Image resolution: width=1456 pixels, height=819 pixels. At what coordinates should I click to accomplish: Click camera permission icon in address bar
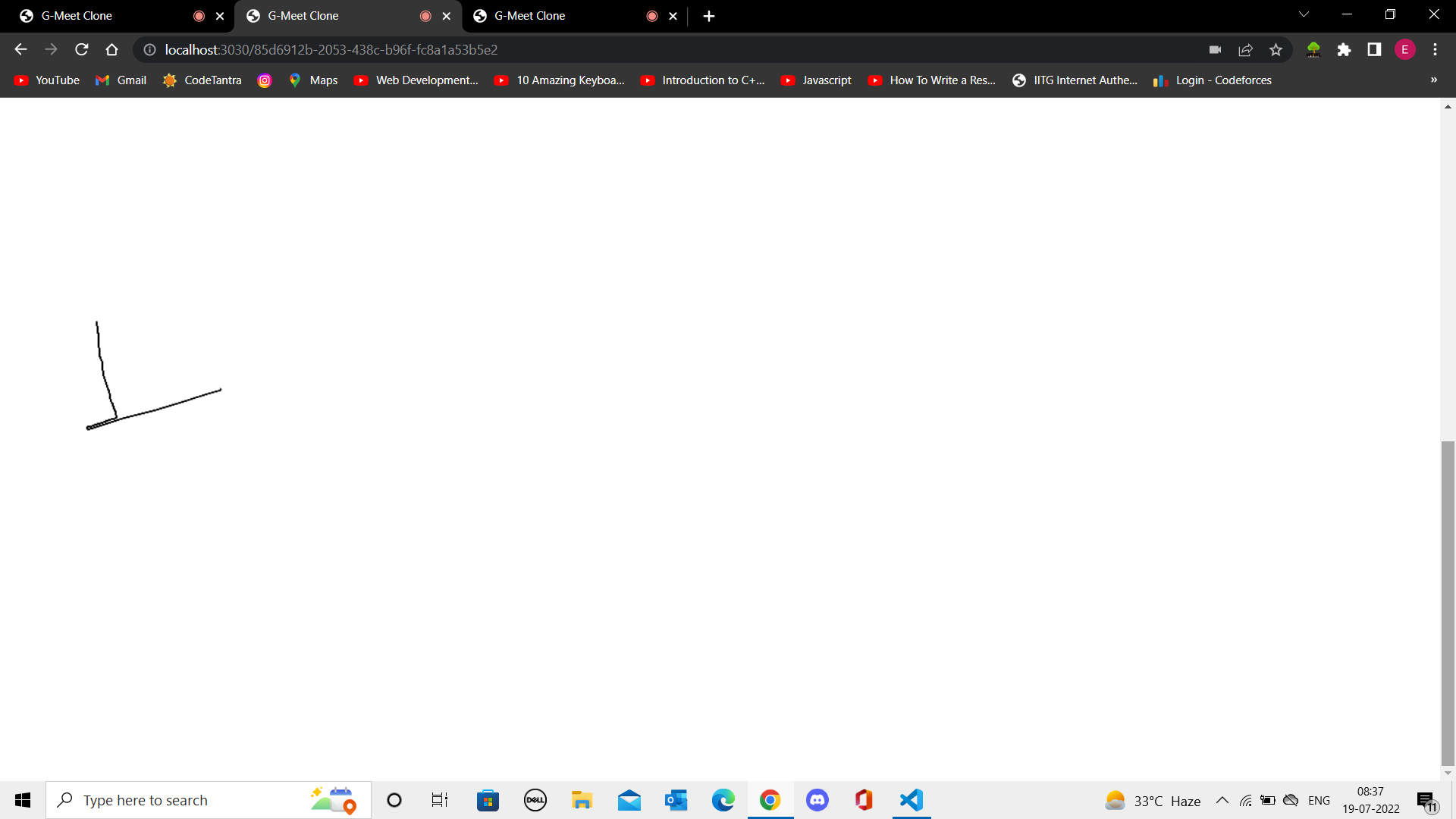tap(1215, 50)
